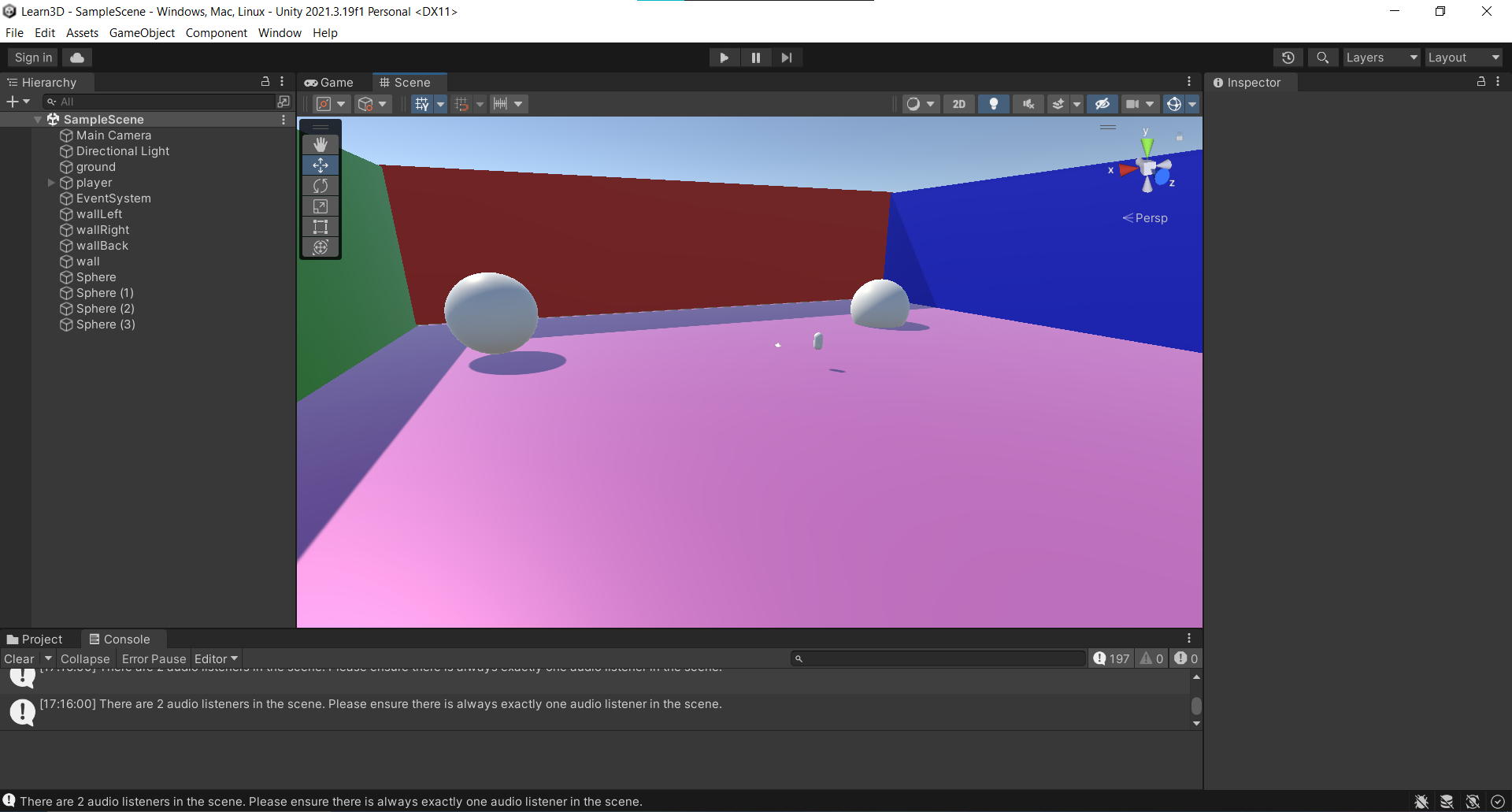Toggle Collapse in Console
This screenshot has width=1512, height=812.
click(x=85, y=659)
